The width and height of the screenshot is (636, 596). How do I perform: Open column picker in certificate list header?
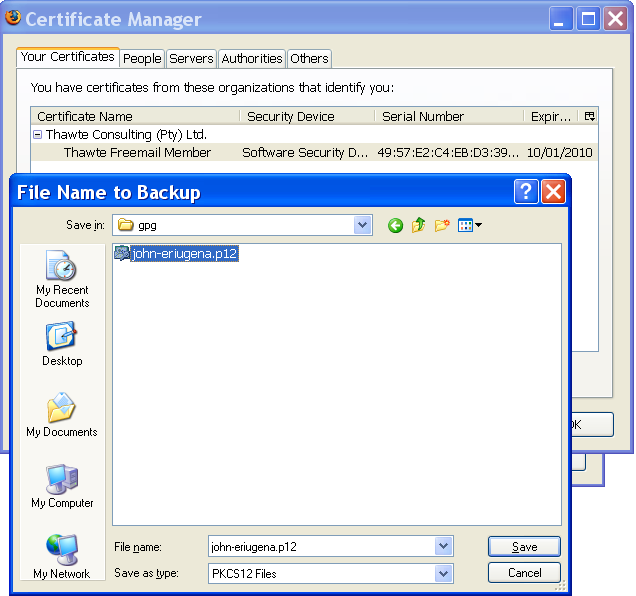pyautogui.click(x=590, y=116)
